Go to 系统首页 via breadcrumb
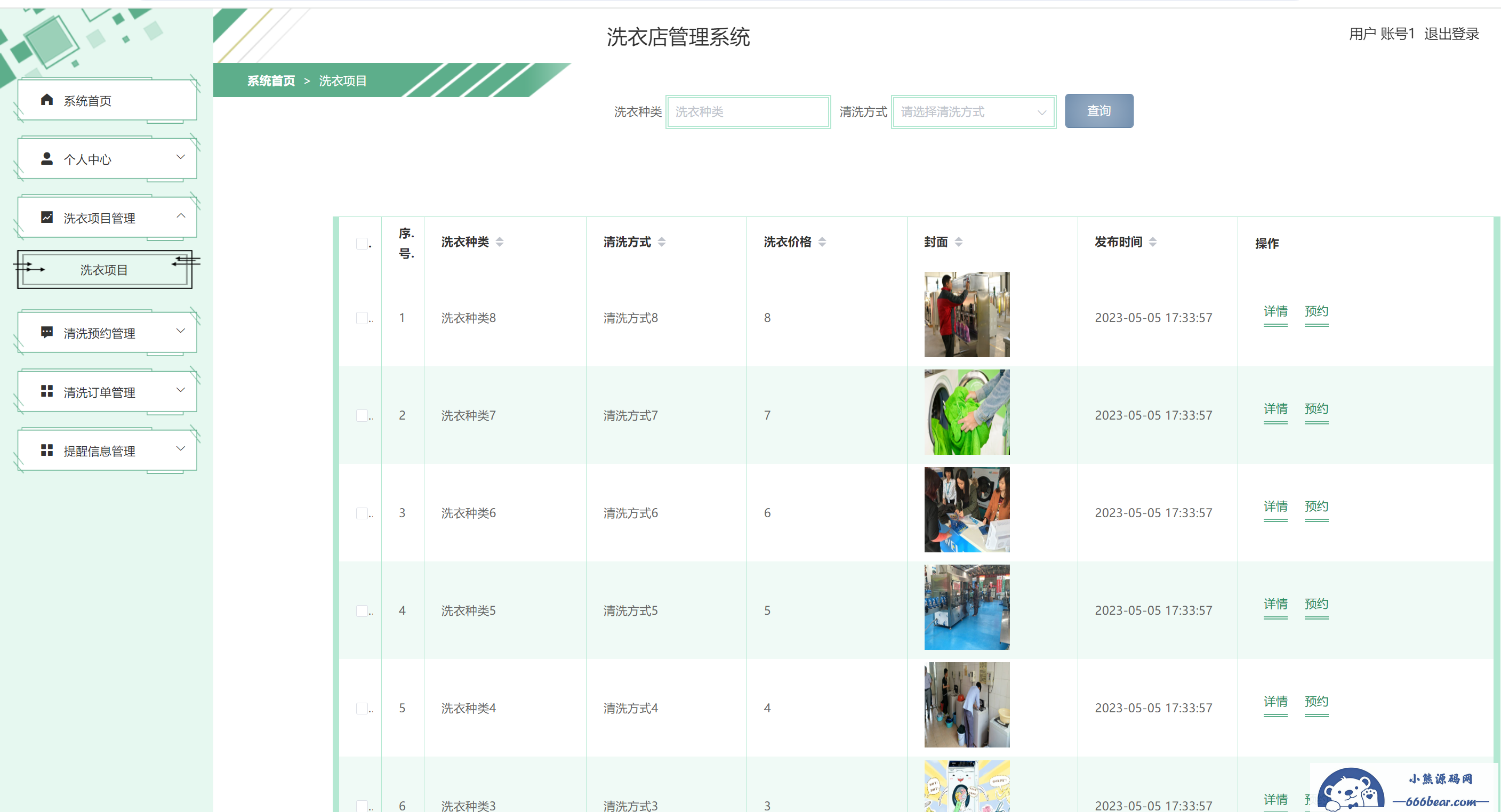The height and width of the screenshot is (812, 1501). [x=271, y=81]
